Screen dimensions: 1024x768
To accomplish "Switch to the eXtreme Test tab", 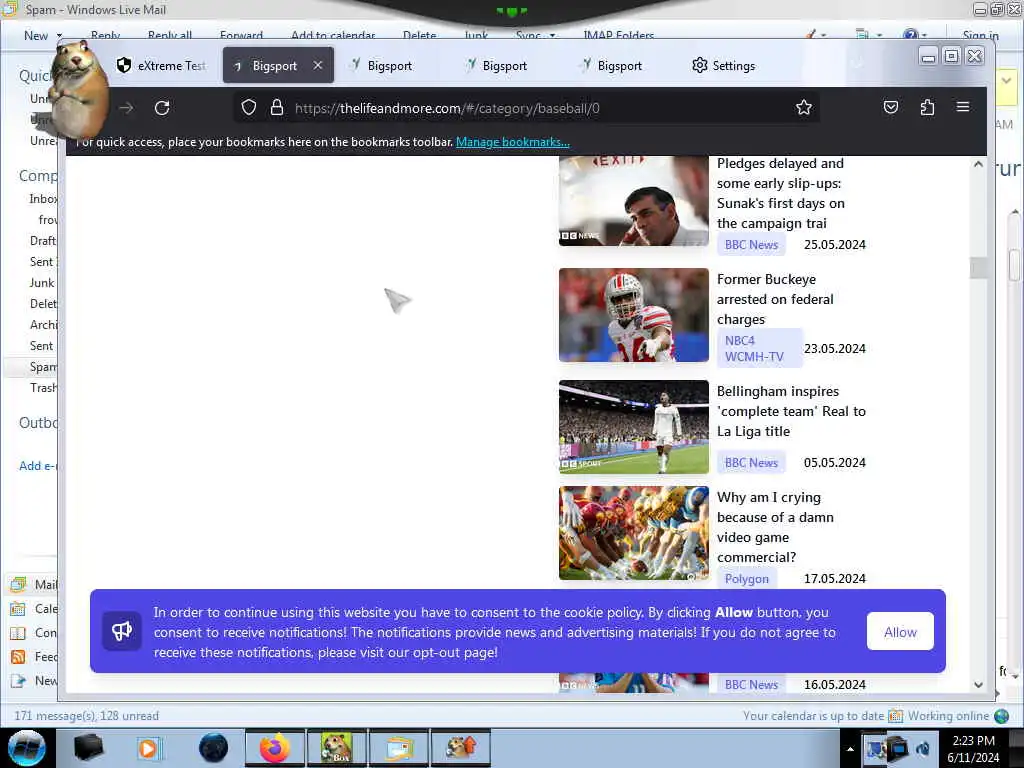I will click(x=161, y=65).
